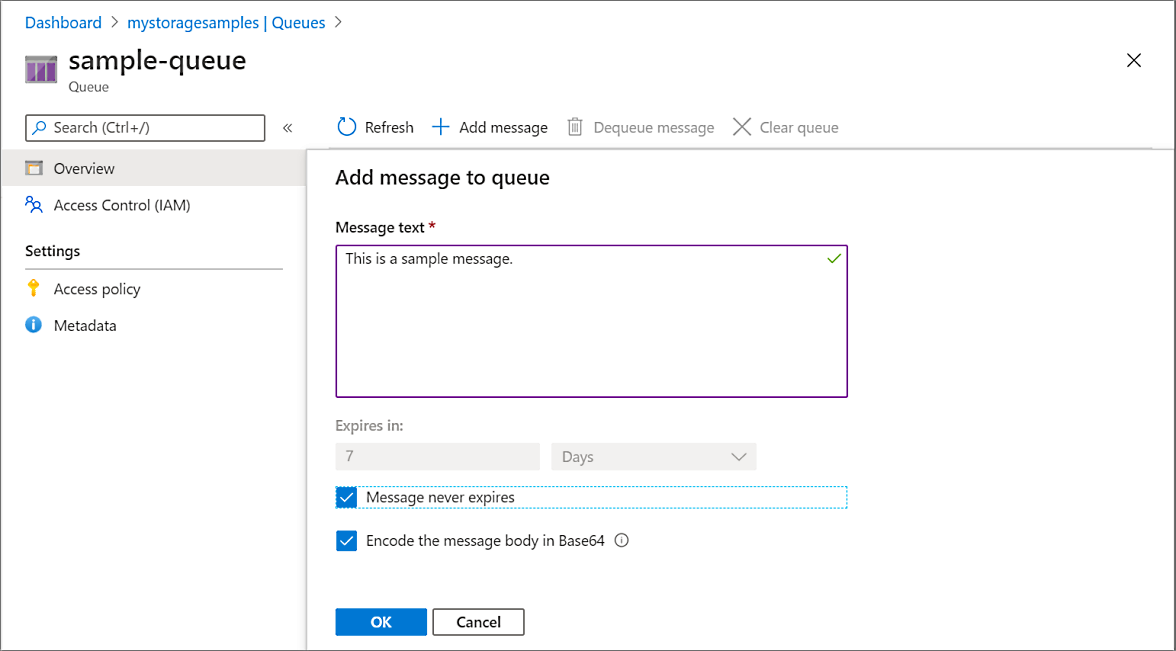Go to mystoragesamples | Queues breadcrumb

226,22
